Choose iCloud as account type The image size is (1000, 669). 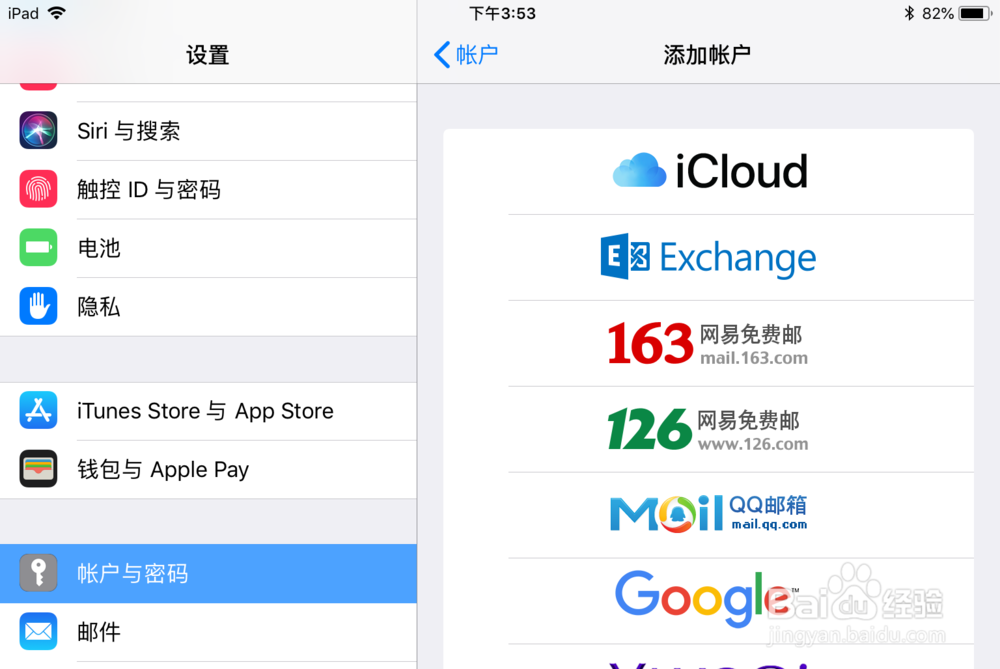709,172
